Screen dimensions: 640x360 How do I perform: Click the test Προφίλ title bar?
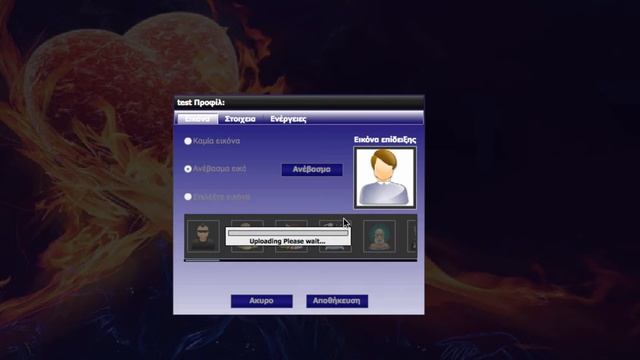pos(299,102)
